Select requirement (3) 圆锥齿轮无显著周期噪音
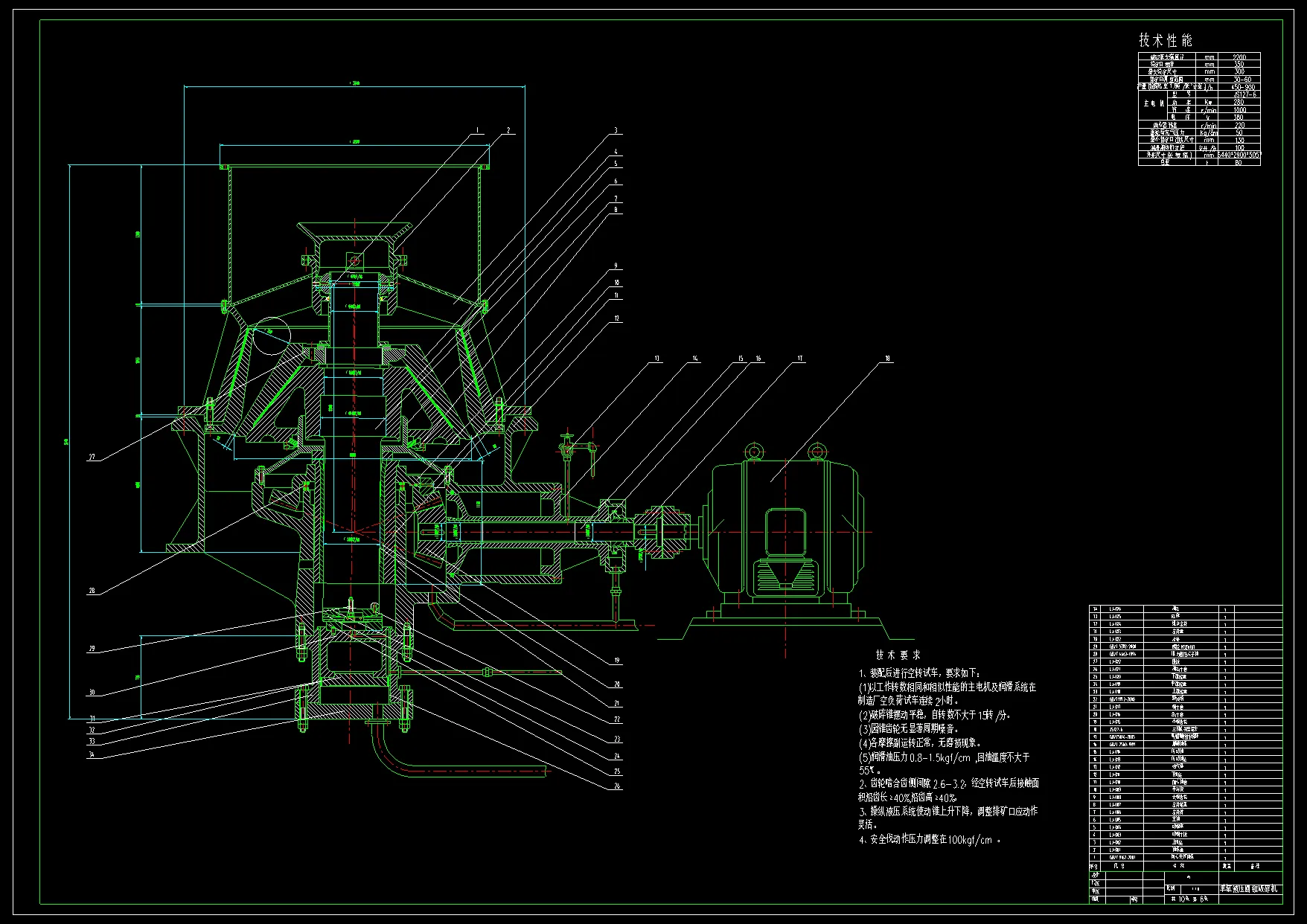This screenshot has width=1307, height=924. (x=910, y=729)
